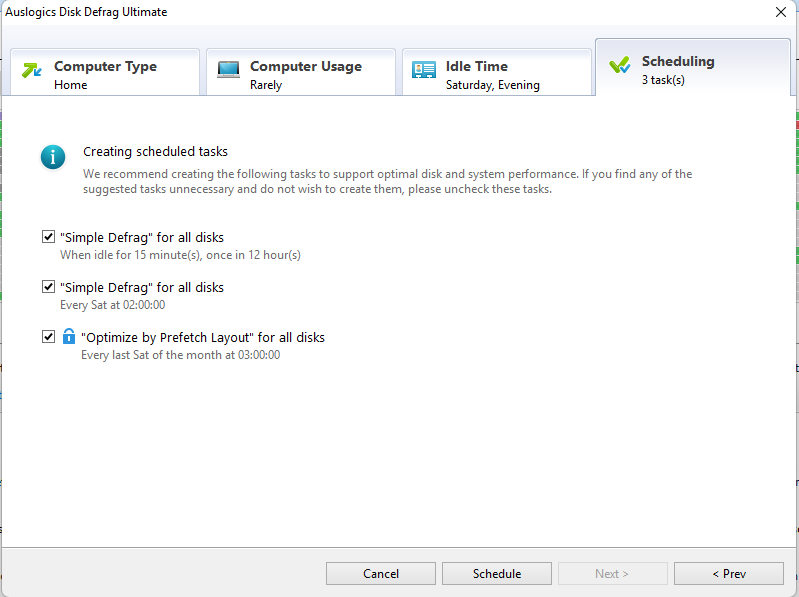The width and height of the screenshot is (799, 597).
Task: Uncheck Optimize by Prefetch Layout task checkbox
Action: pyautogui.click(x=48, y=337)
